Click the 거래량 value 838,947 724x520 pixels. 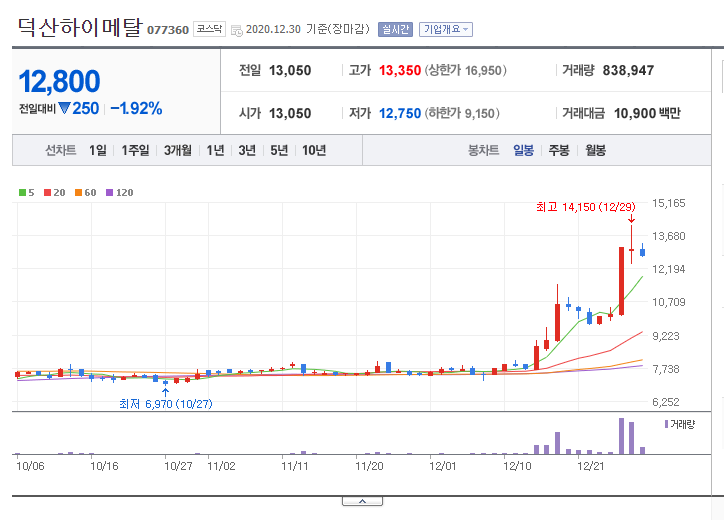(628, 71)
